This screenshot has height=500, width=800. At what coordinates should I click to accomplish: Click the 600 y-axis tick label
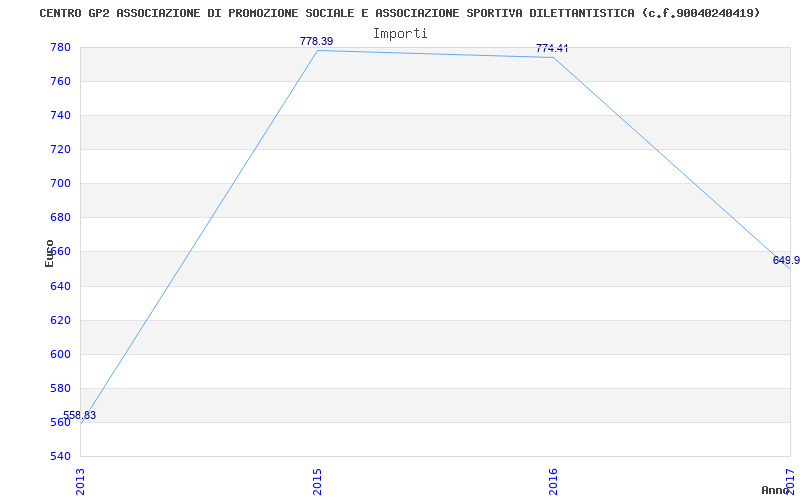coord(60,355)
